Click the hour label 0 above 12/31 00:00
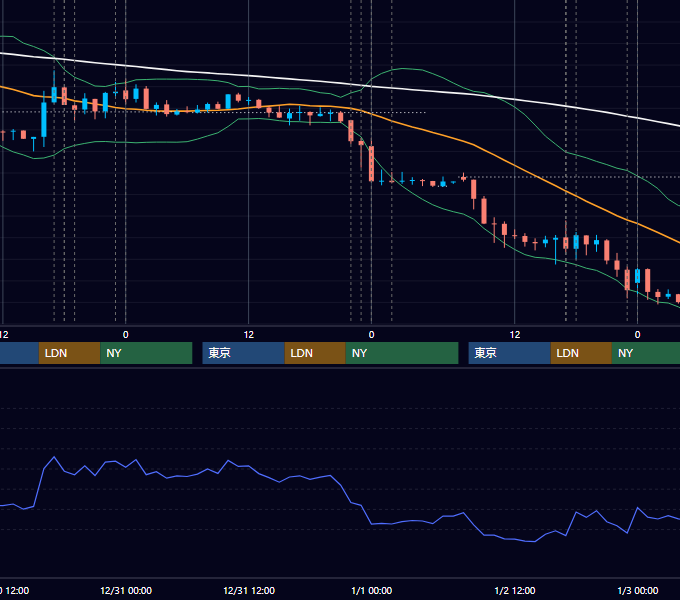This screenshot has width=680, height=600. point(126,334)
